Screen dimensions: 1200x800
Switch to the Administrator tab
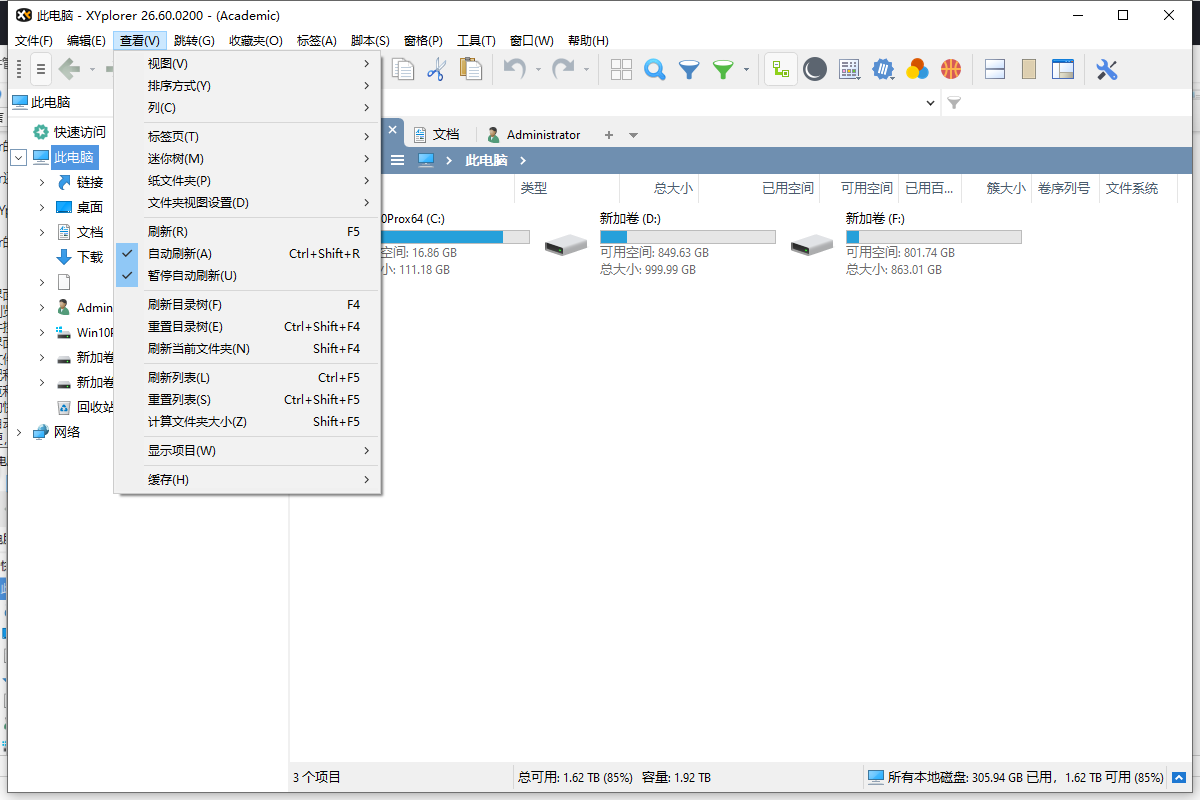click(533, 134)
